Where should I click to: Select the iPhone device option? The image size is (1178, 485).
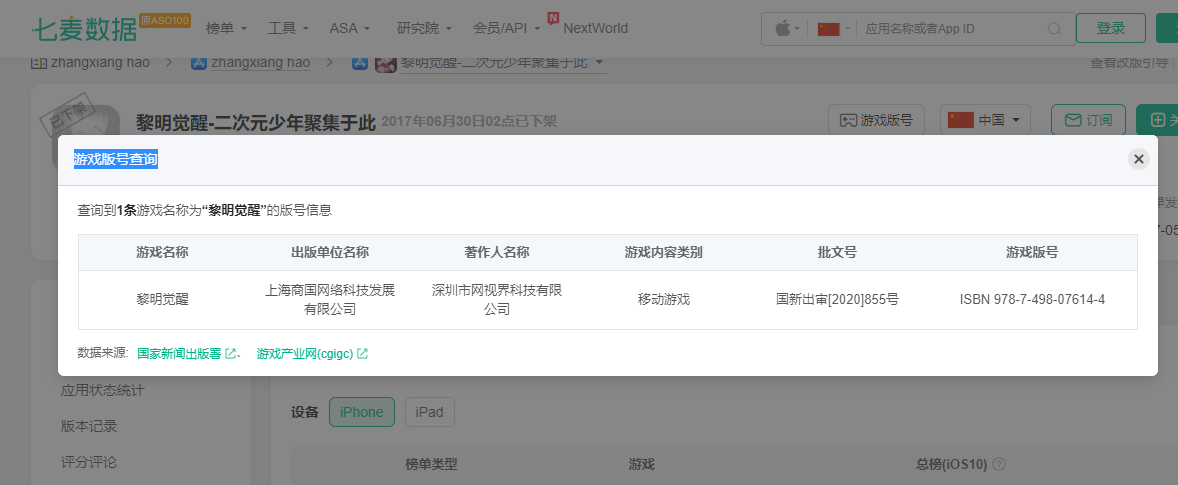click(361, 411)
